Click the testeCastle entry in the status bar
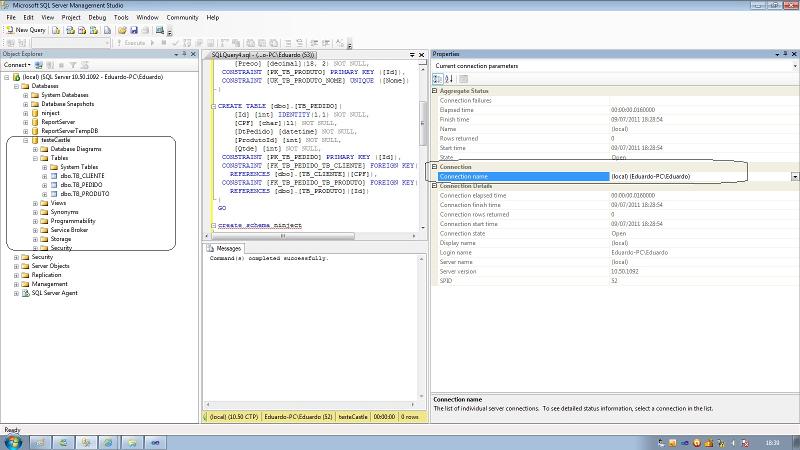The height and width of the screenshot is (450, 800). pos(353,417)
